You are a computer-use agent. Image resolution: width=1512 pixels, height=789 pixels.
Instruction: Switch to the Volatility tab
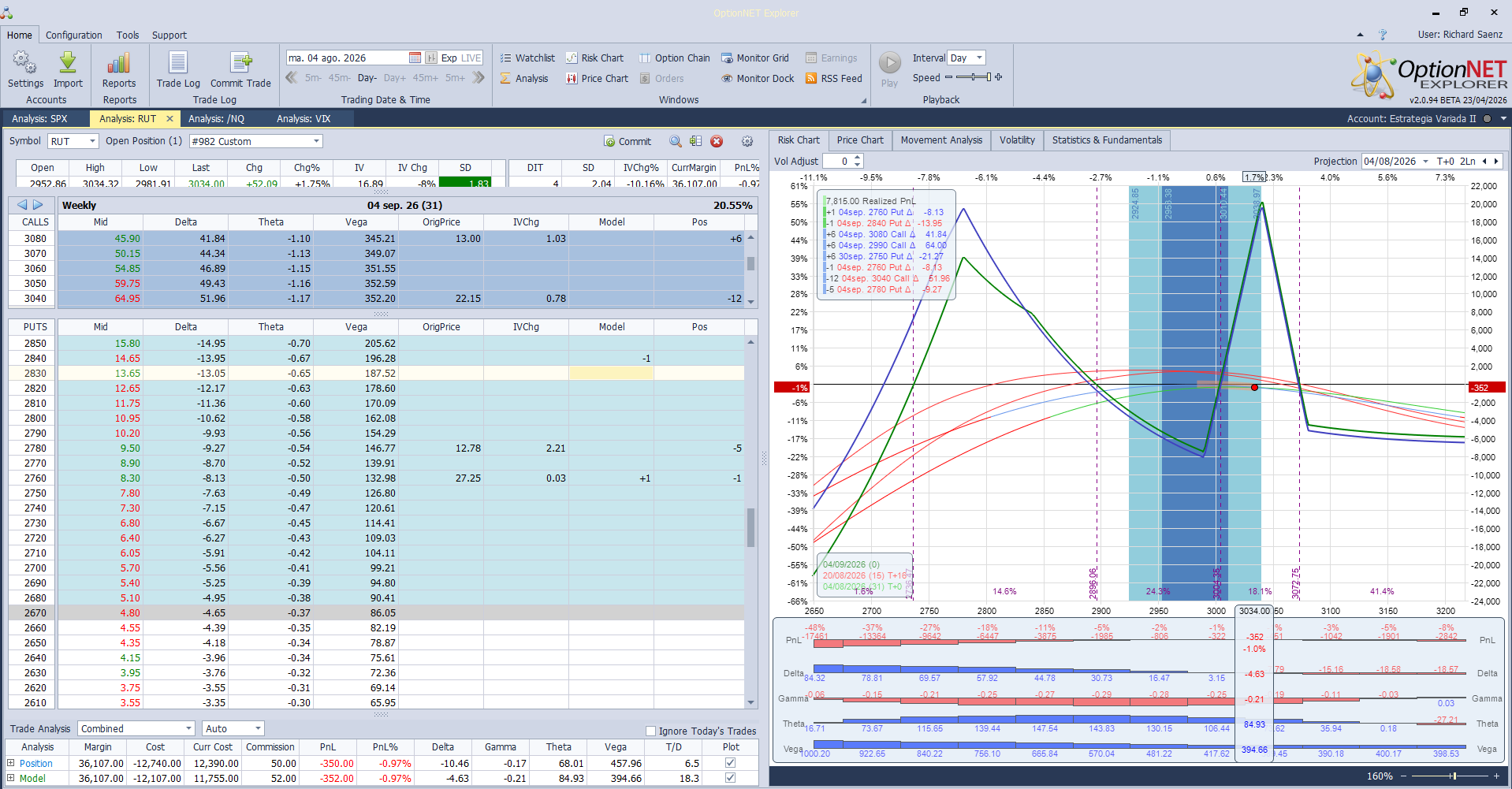coord(1017,140)
